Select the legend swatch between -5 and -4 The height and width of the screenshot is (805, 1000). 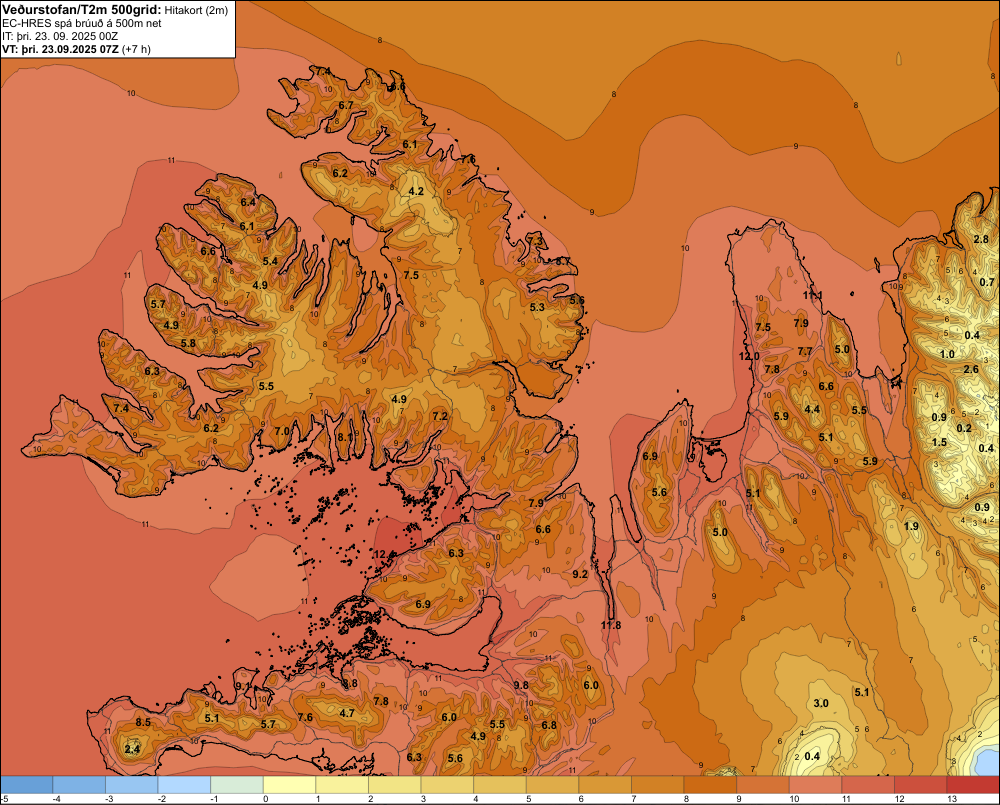tap(27, 785)
